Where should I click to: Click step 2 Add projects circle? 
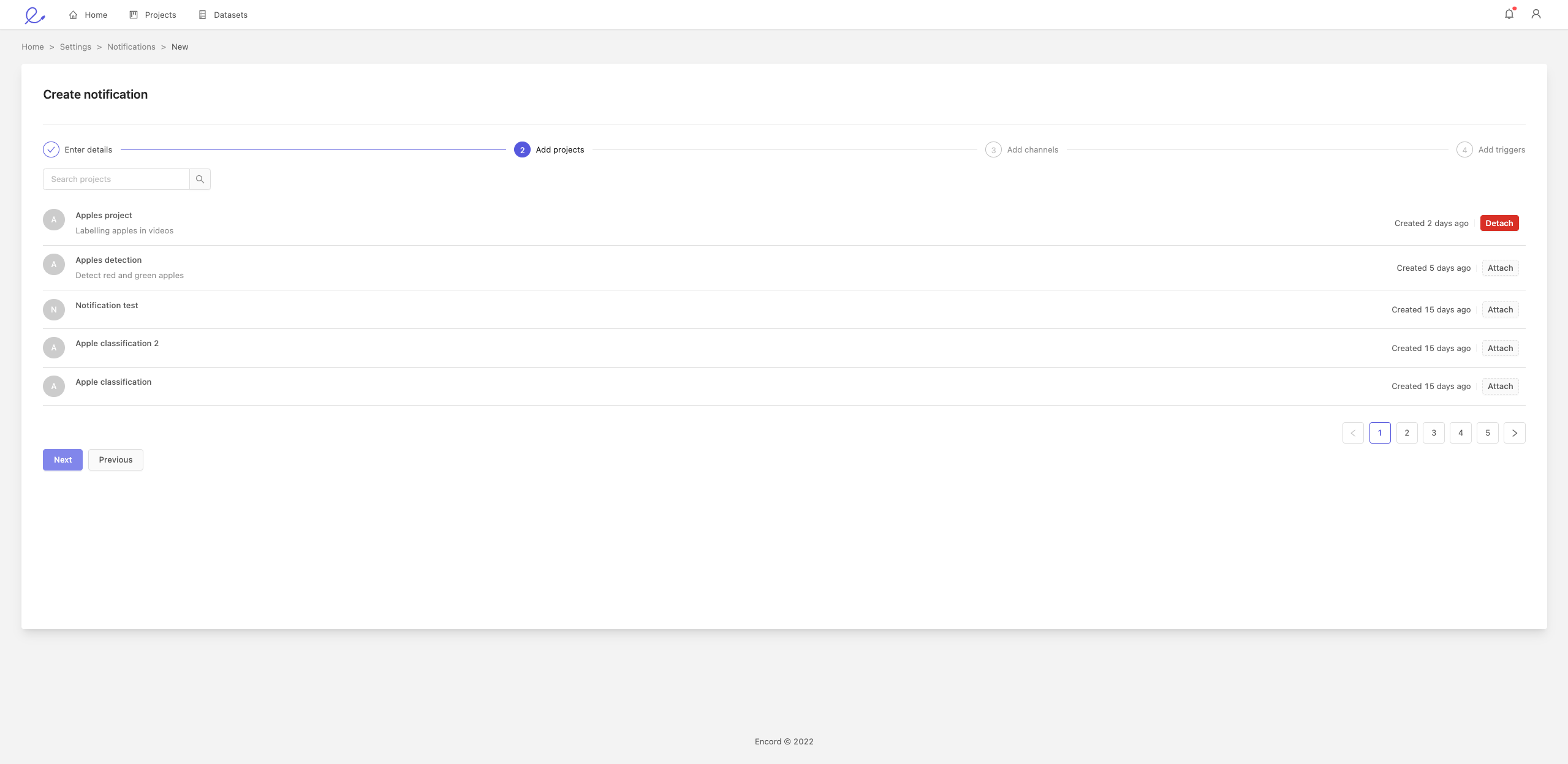tap(522, 149)
